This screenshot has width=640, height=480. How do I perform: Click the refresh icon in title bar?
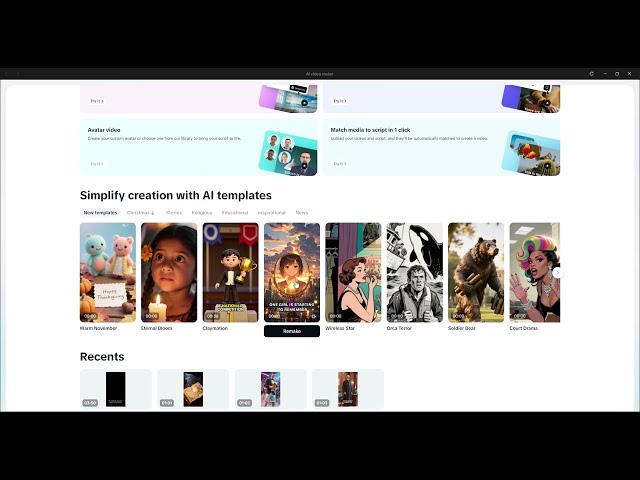591,74
